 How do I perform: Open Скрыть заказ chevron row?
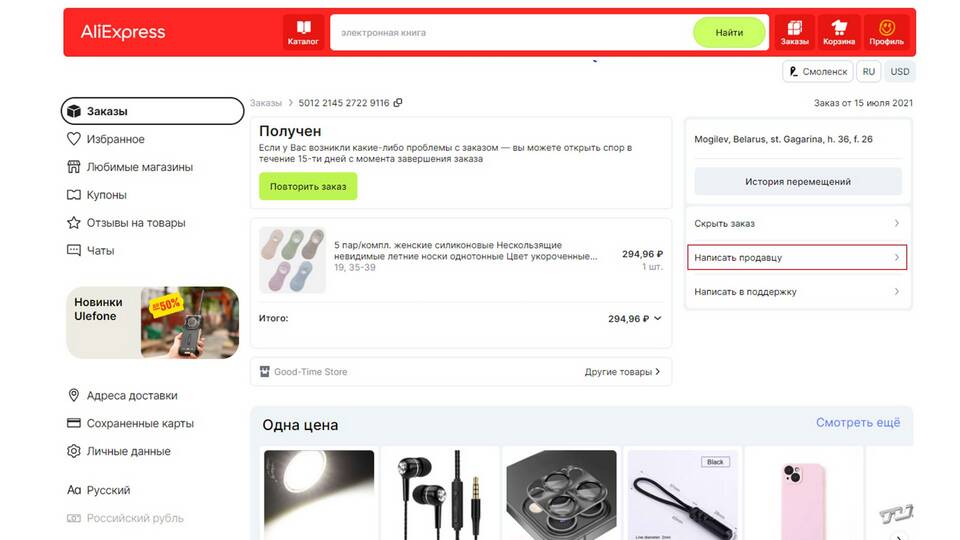click(x=797, y=223)
